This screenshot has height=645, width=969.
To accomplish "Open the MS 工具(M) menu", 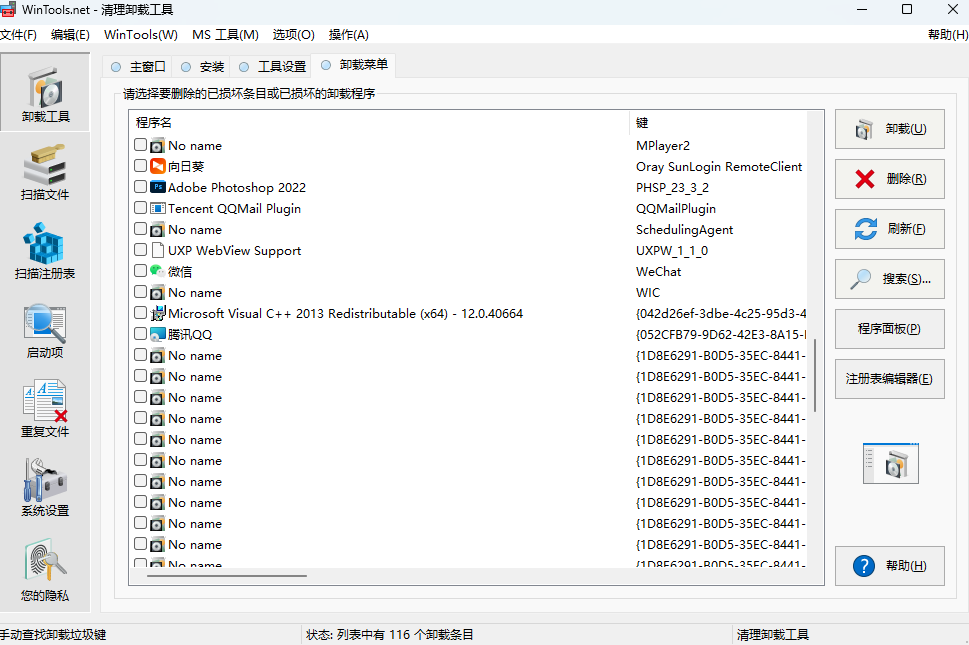I will [225, 35].
